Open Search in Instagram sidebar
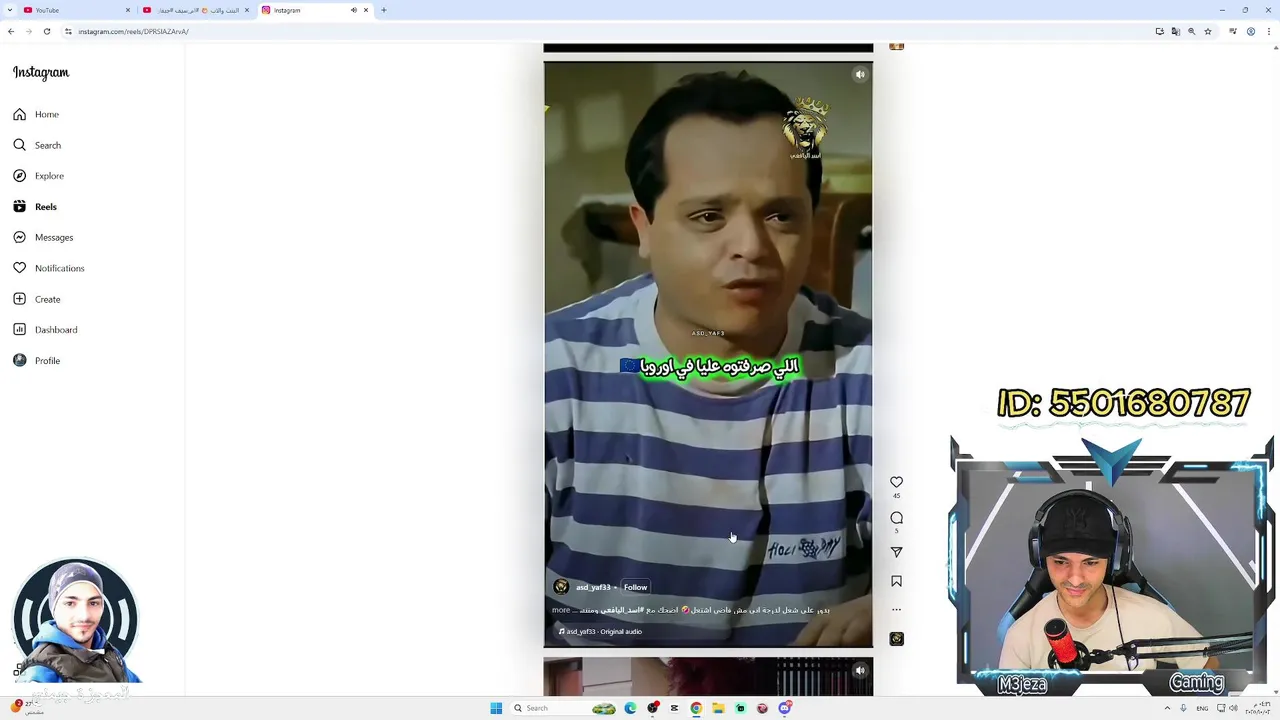This screenshot has height=720, width=1280. click(x=37, y=145)
